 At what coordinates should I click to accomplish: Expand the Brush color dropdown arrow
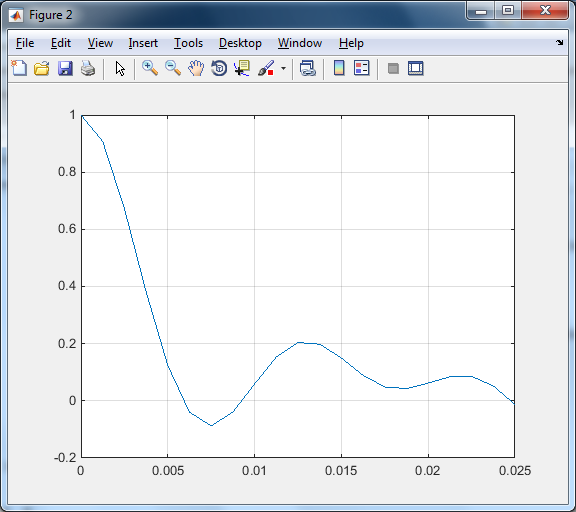click(x=283, y=68)
